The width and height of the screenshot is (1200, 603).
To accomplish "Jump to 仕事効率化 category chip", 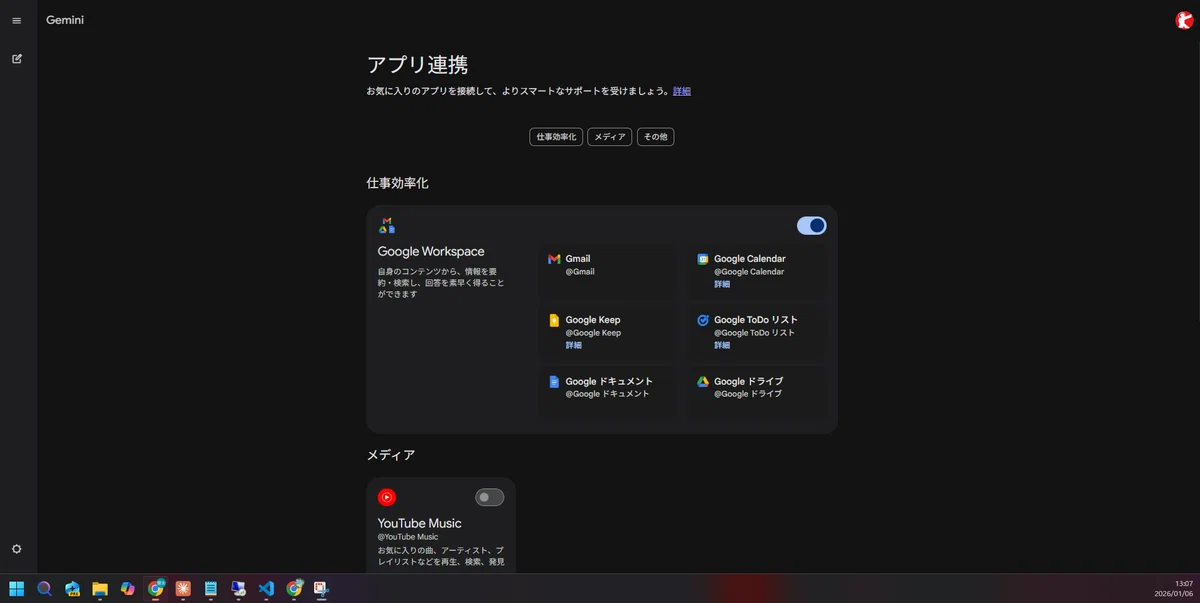I will pos(556,137).
